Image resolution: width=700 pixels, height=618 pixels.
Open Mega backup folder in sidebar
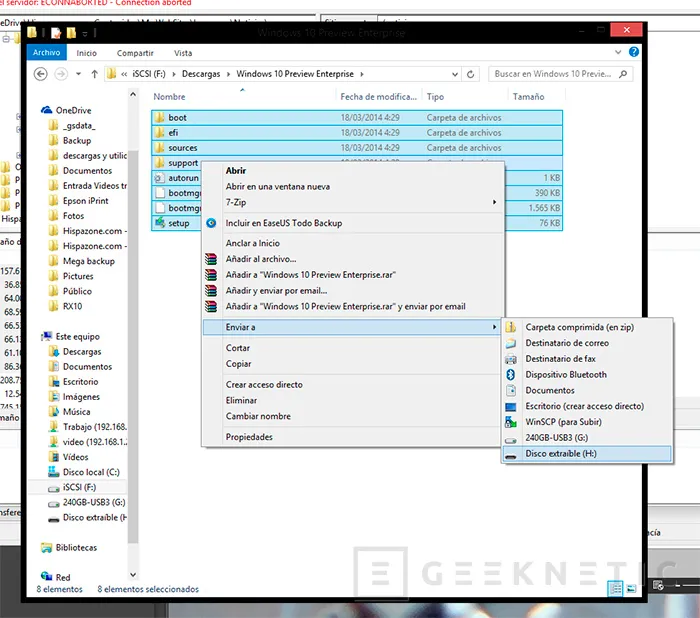click(88, 261)
